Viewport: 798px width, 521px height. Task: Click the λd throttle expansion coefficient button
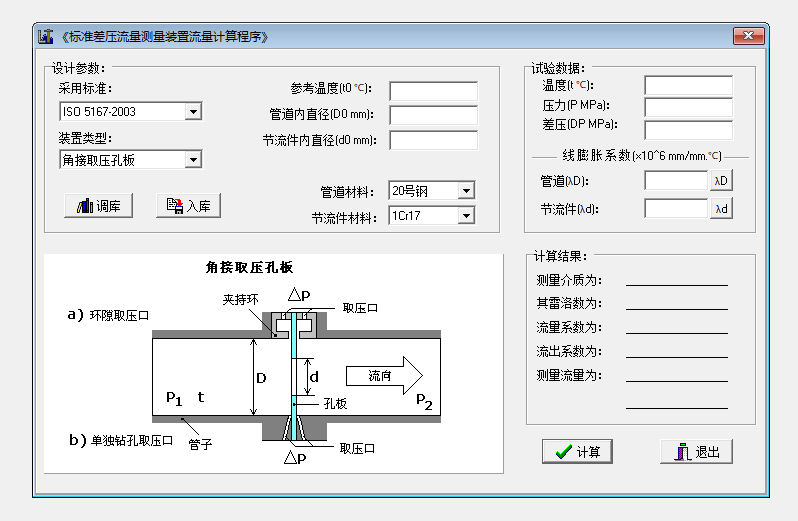click(721, 209)
